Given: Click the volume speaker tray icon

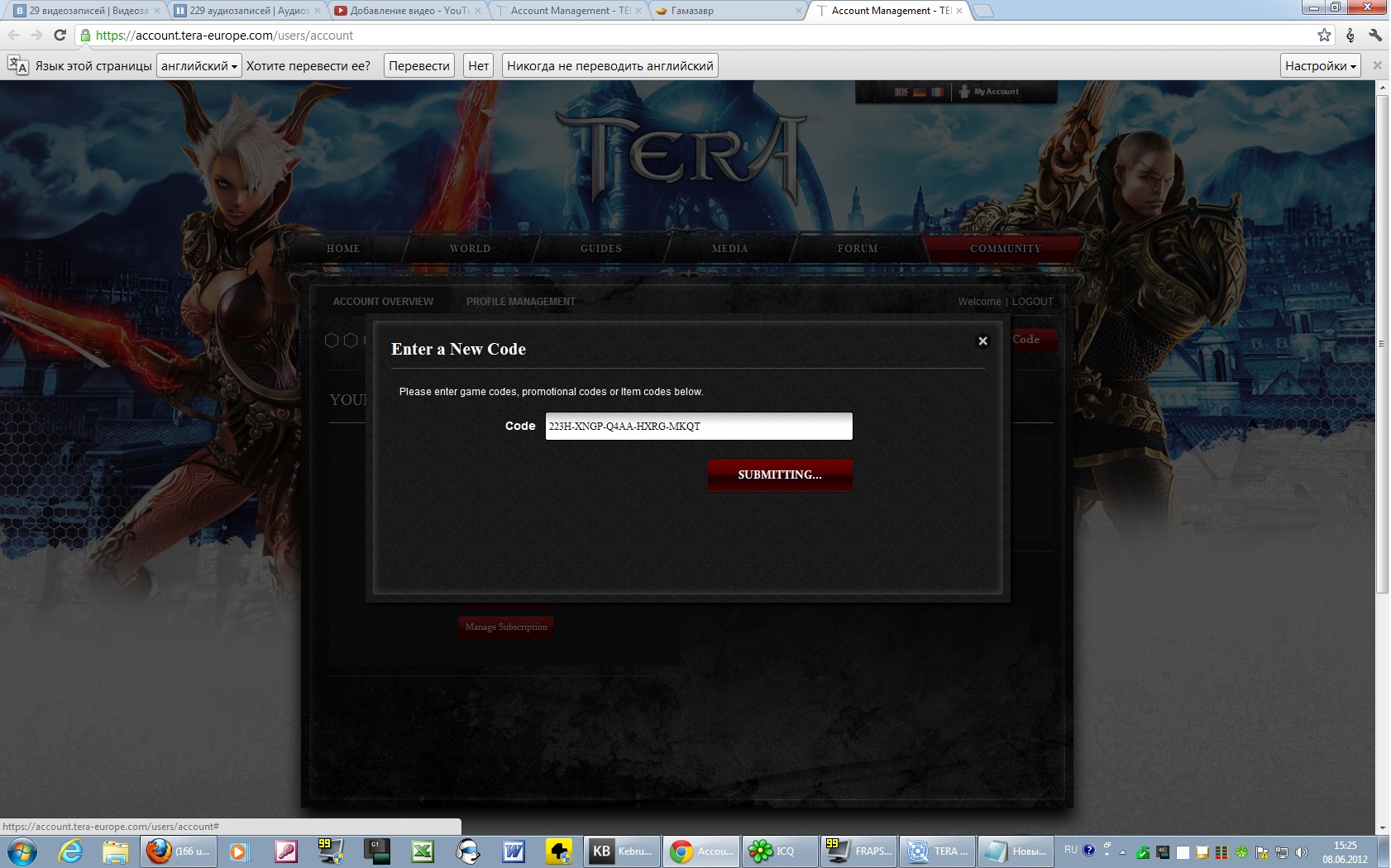Looking at the screenshot, I should click(1301, 852).
